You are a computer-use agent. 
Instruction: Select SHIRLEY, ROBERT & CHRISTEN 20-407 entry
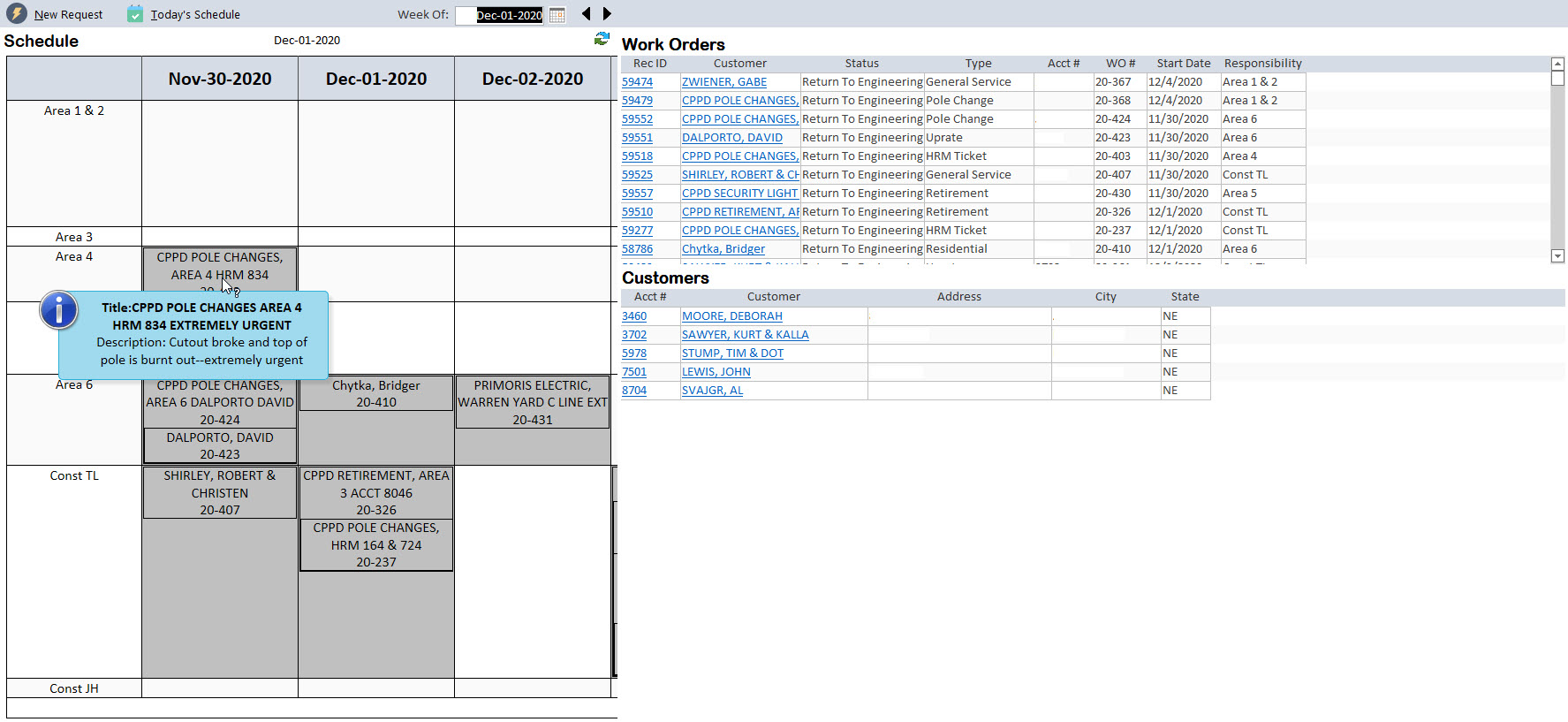(x=220, y=493)
